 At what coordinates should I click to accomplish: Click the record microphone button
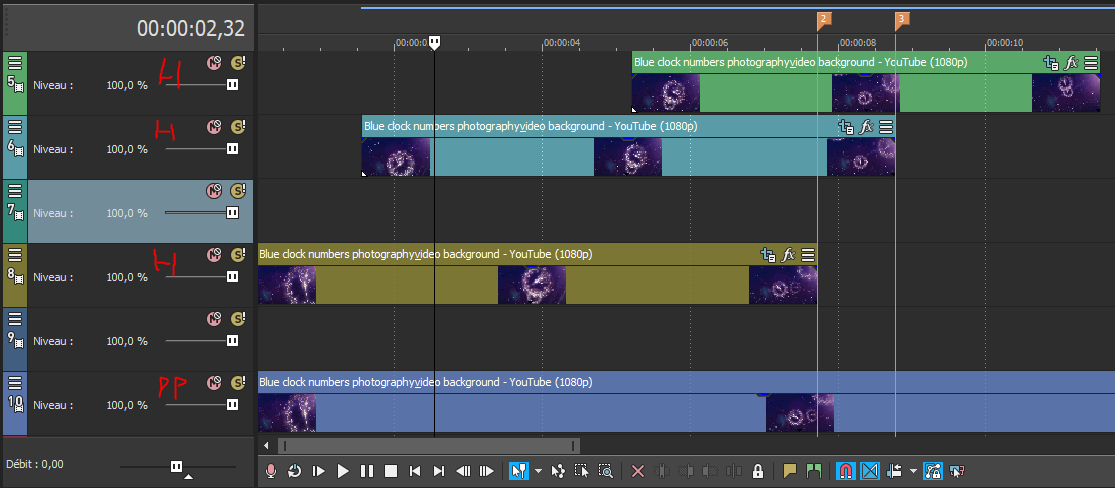[x=271, y=471]
